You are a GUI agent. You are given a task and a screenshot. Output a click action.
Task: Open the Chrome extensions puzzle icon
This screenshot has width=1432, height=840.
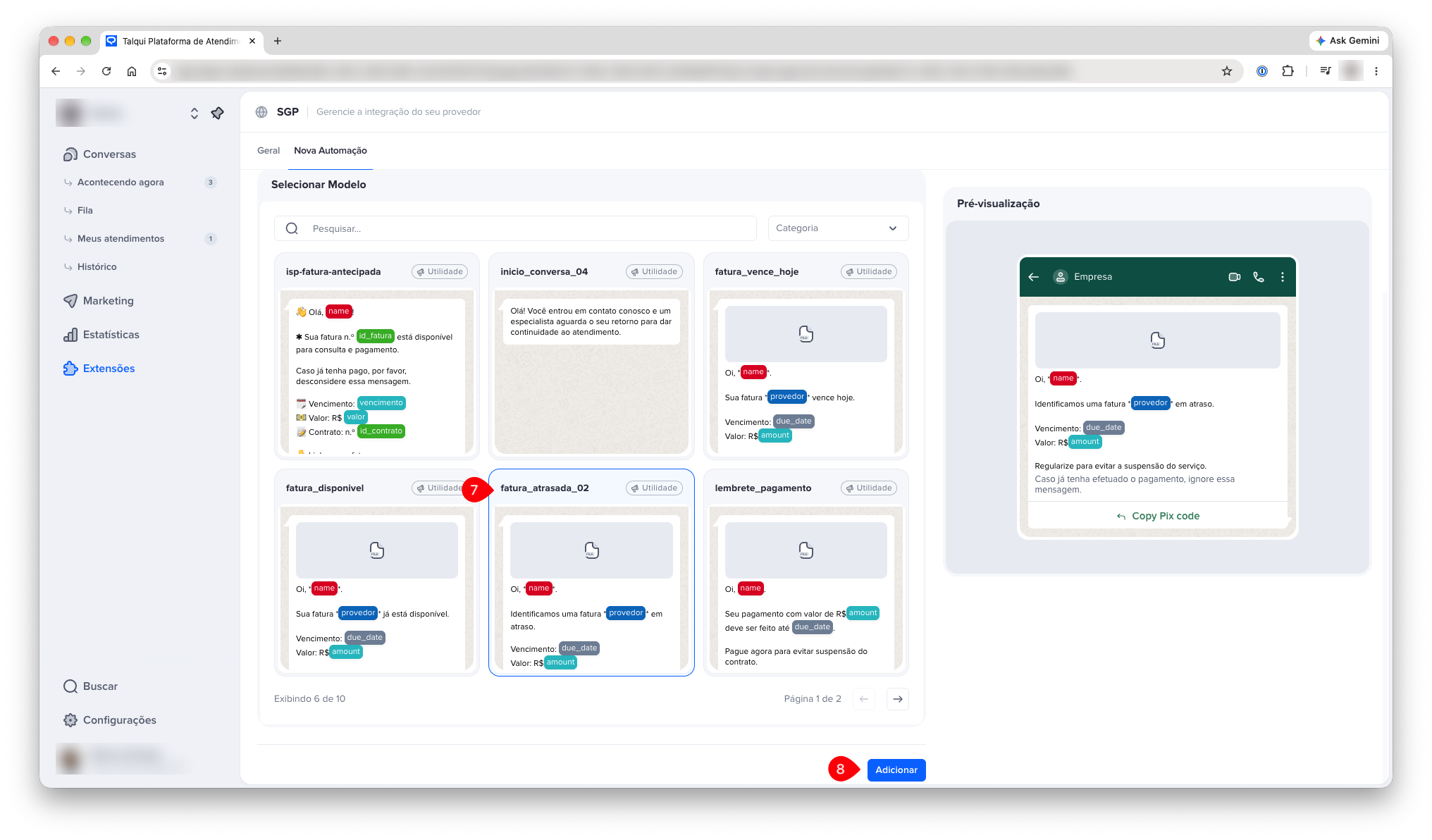(x=1288, y=71)
